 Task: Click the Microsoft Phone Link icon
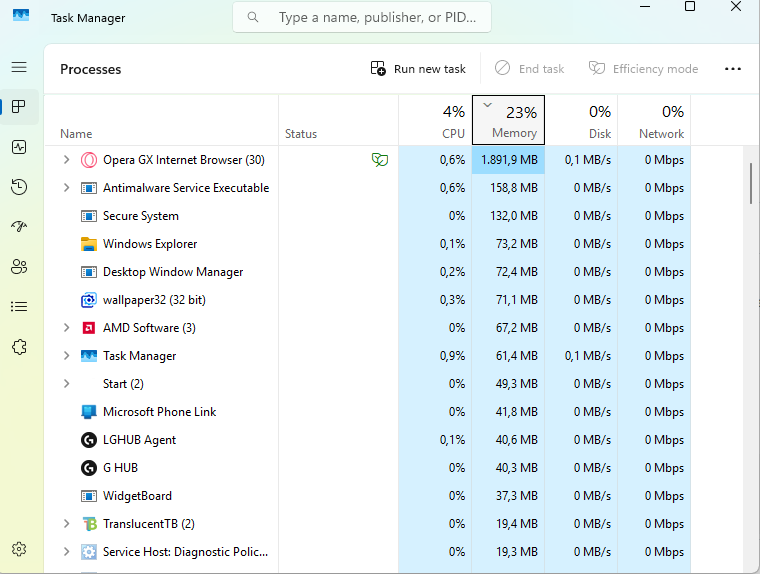point(89,412)
